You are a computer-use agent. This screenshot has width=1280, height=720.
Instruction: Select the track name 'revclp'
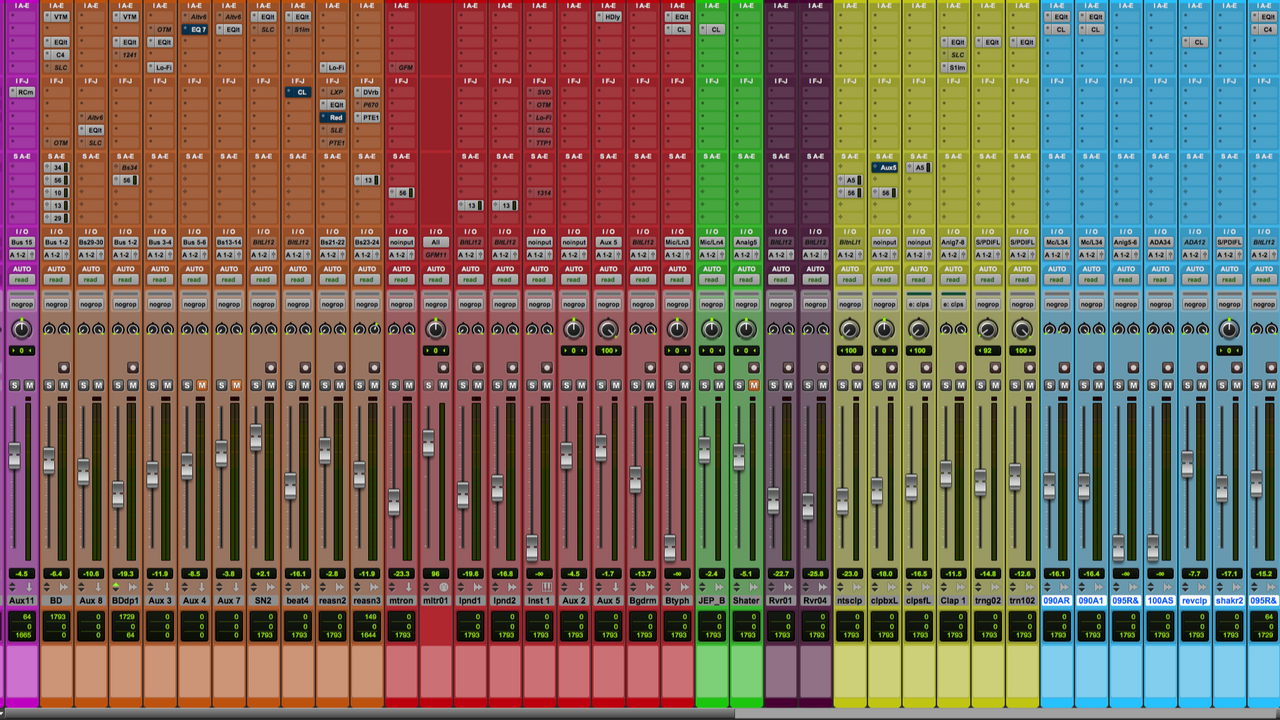[1195, 601]
